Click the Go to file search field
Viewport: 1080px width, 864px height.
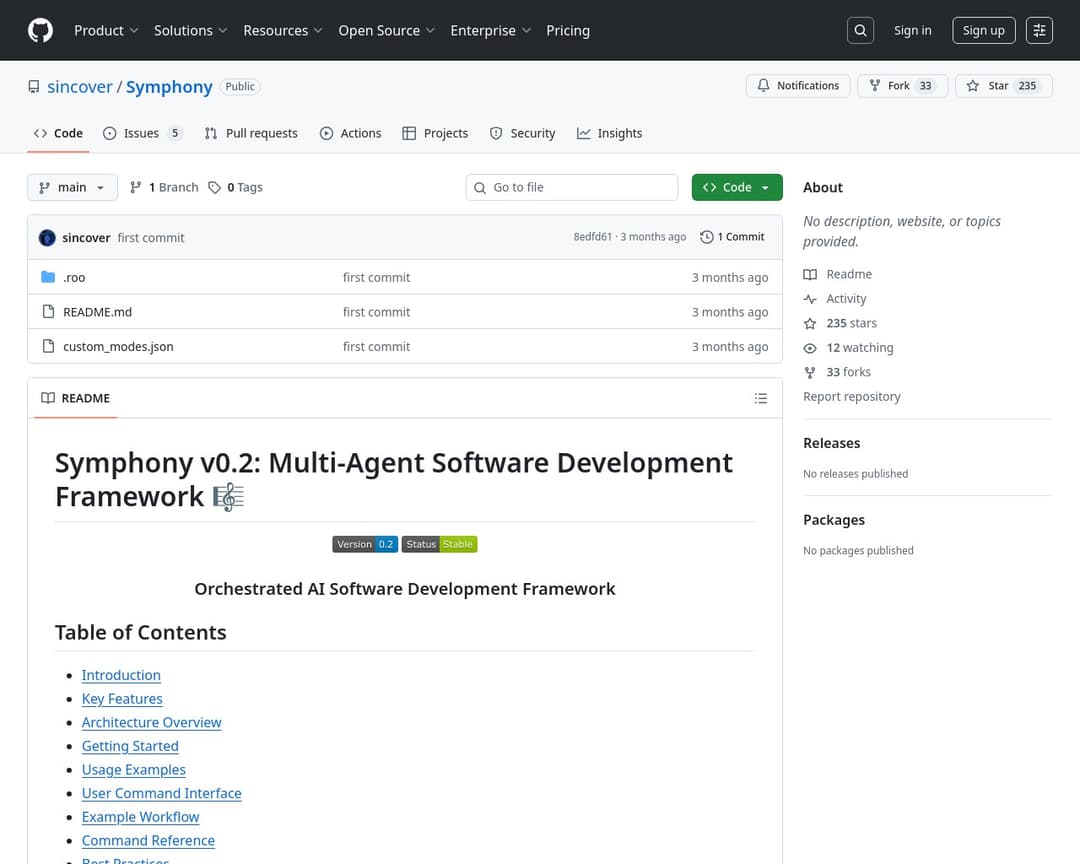572,187
